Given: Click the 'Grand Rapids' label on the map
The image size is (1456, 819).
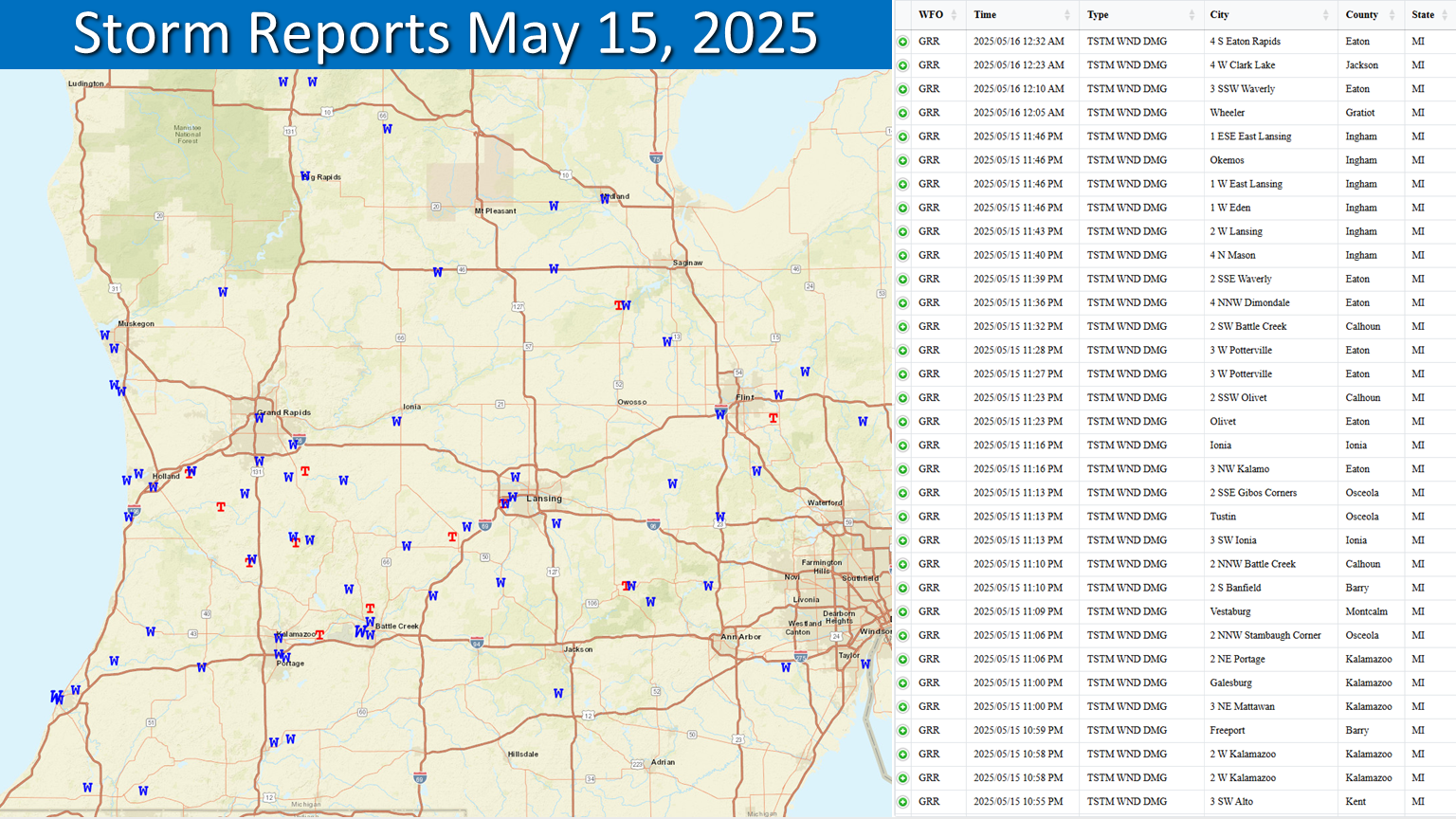Looking at the screenshot, I should point(283,412).
